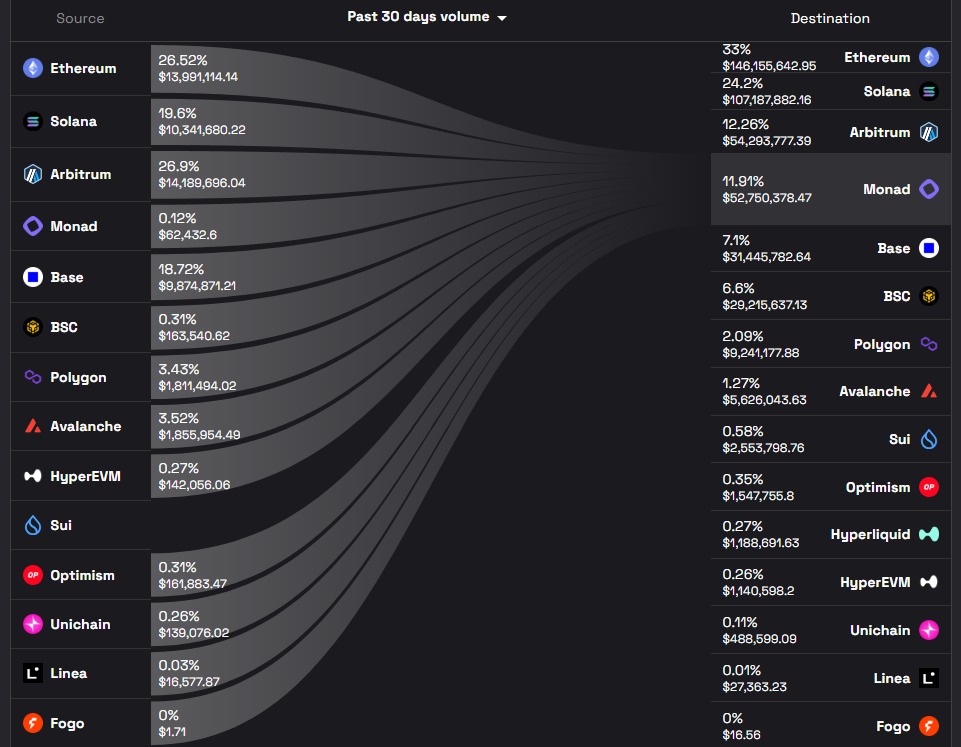Click the HyperEVM icon in Source column
Viewport: 961px width, 747px height.
pyautogui.click(x=32, y=476)
